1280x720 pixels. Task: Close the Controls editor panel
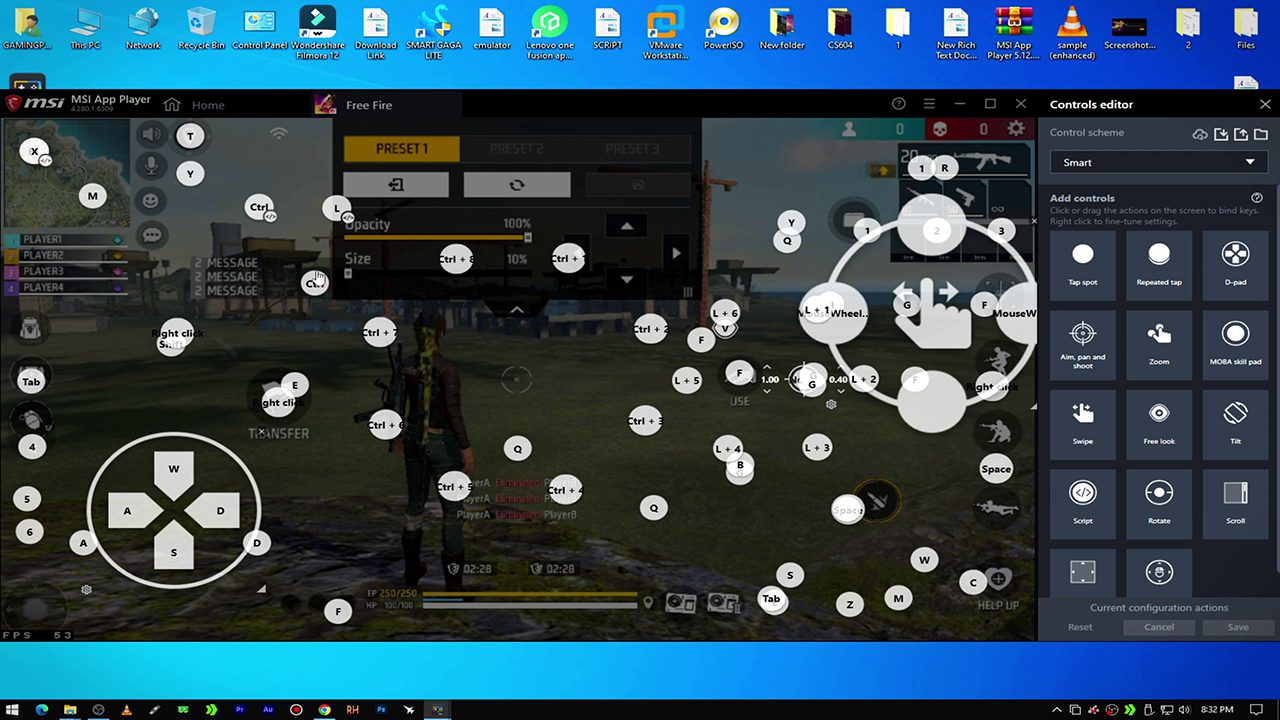1265,104
